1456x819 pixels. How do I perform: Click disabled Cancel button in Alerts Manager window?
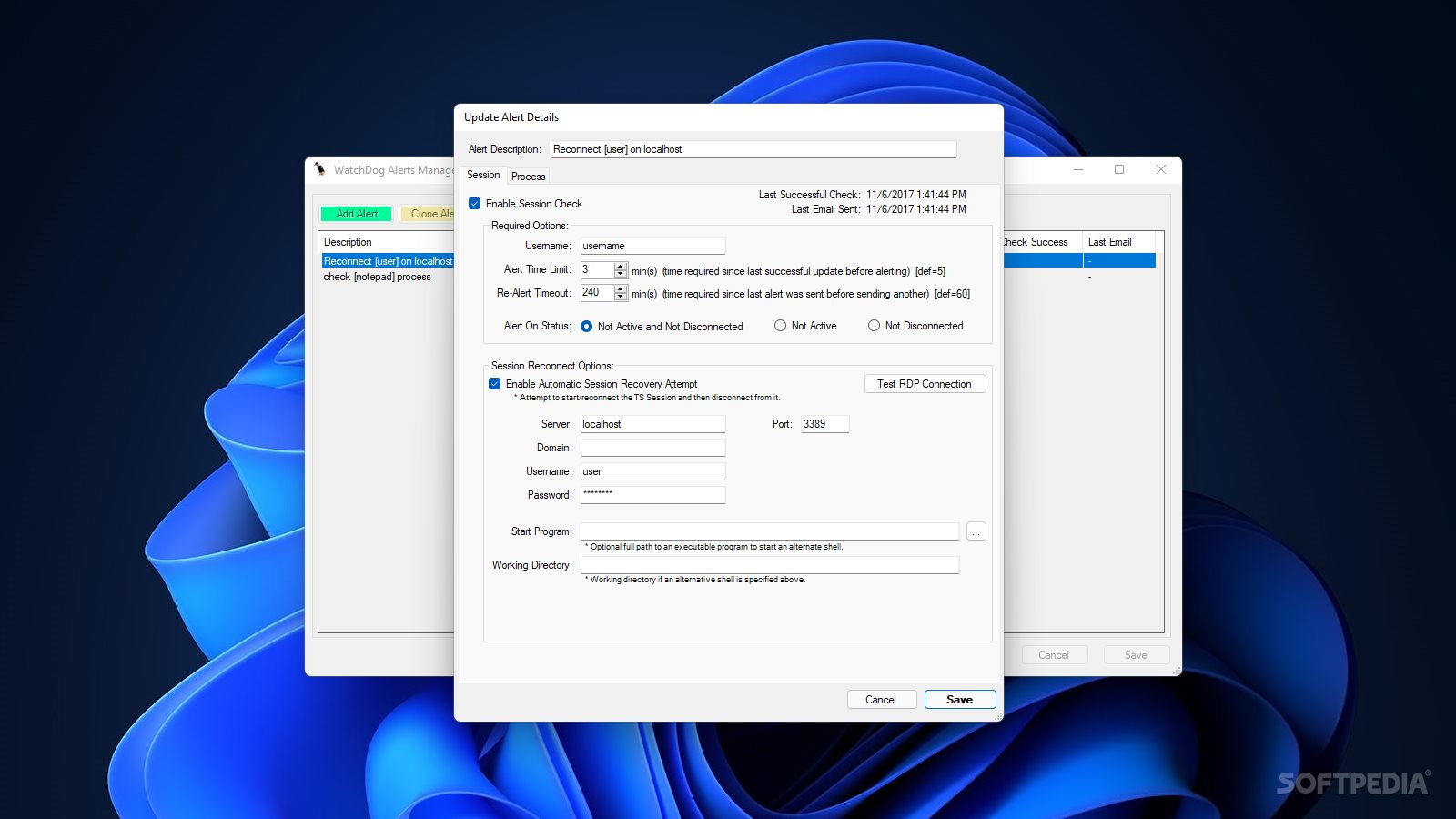1054,655
